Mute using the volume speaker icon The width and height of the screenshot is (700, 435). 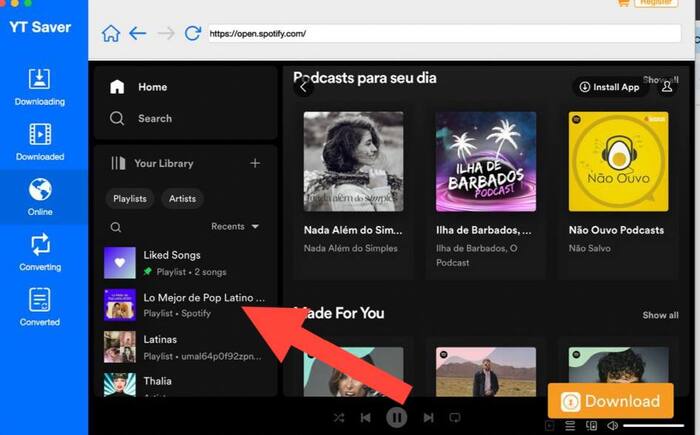click(612, 426)
